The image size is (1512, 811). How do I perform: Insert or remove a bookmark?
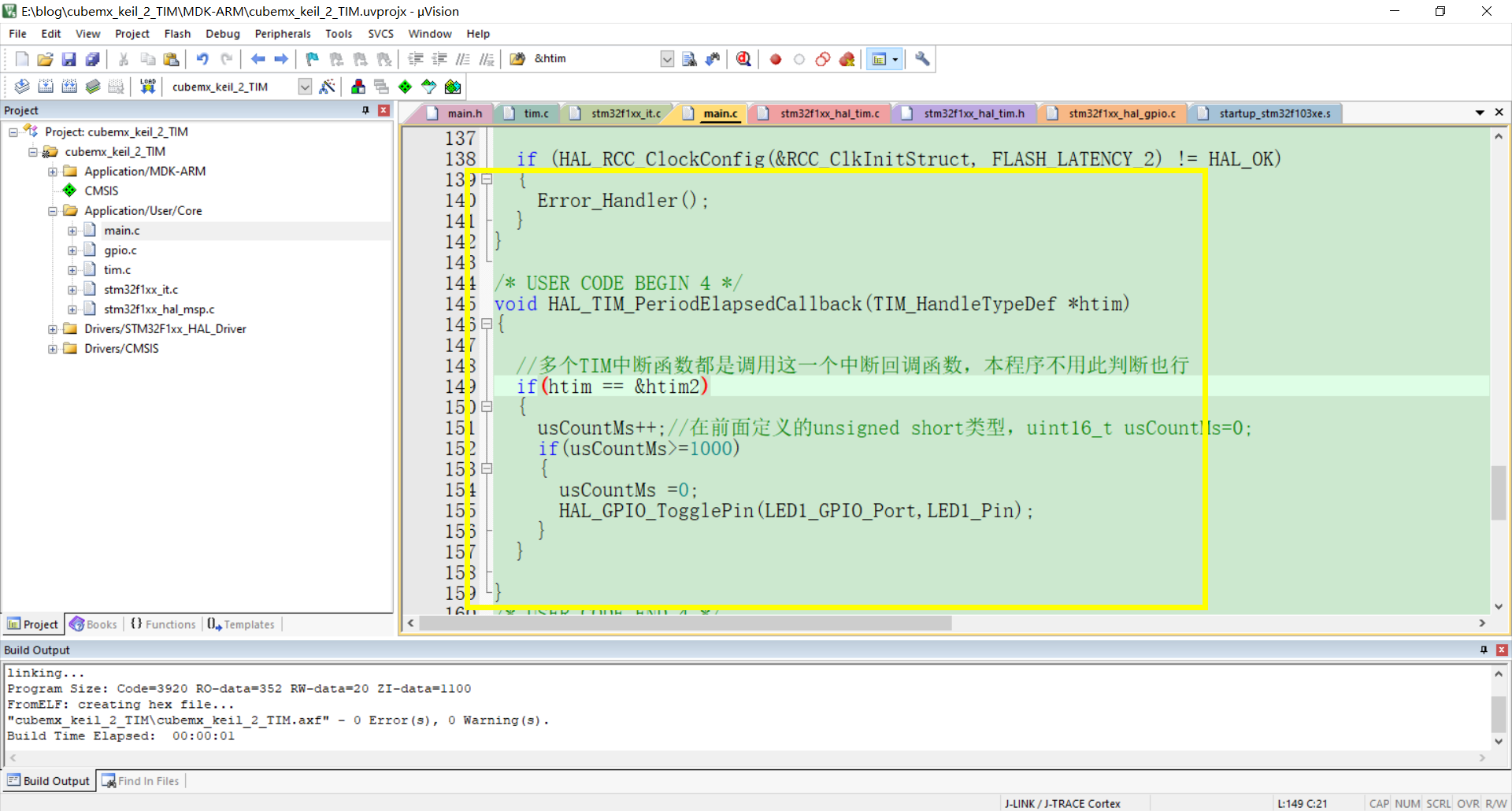point(313,59)
